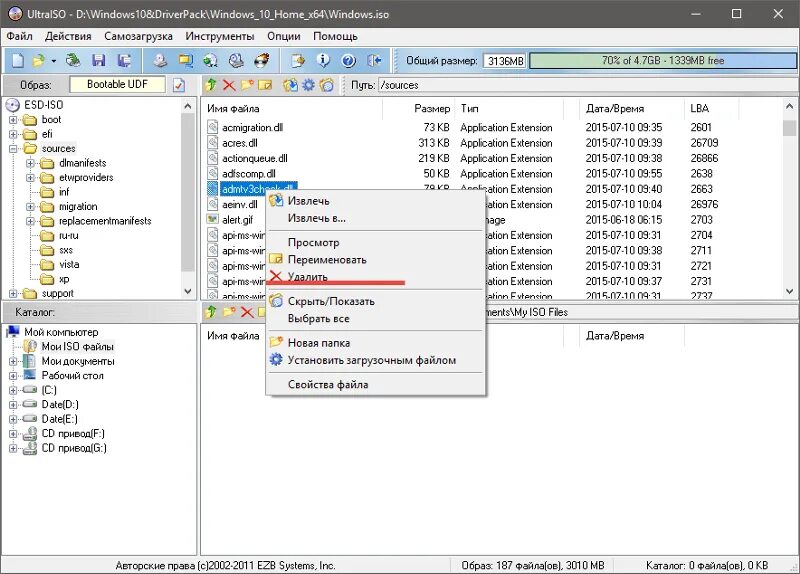Click the Open CD/DVD icon with green arrow

coord(73,61)
